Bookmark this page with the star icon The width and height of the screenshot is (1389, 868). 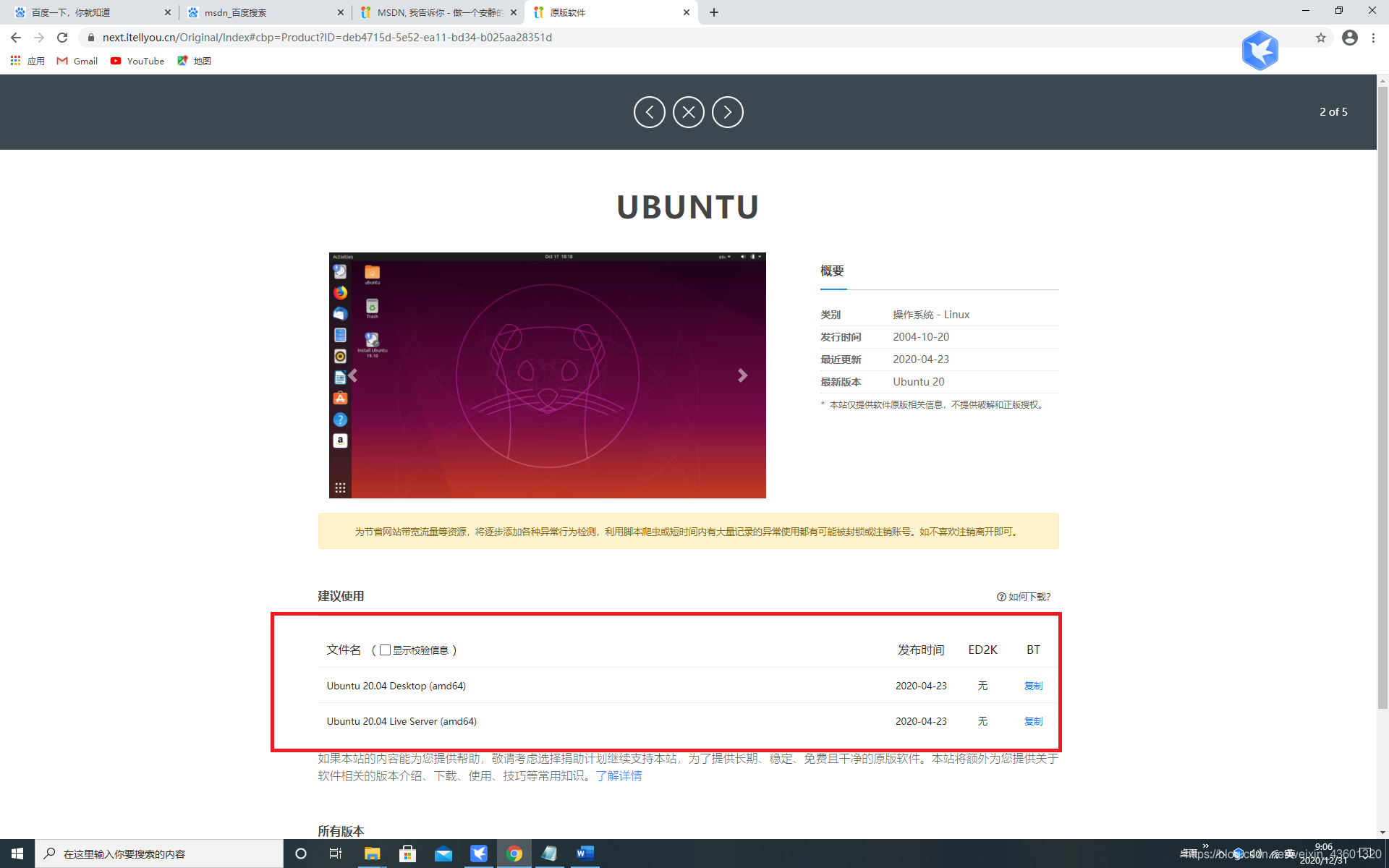1320,38
